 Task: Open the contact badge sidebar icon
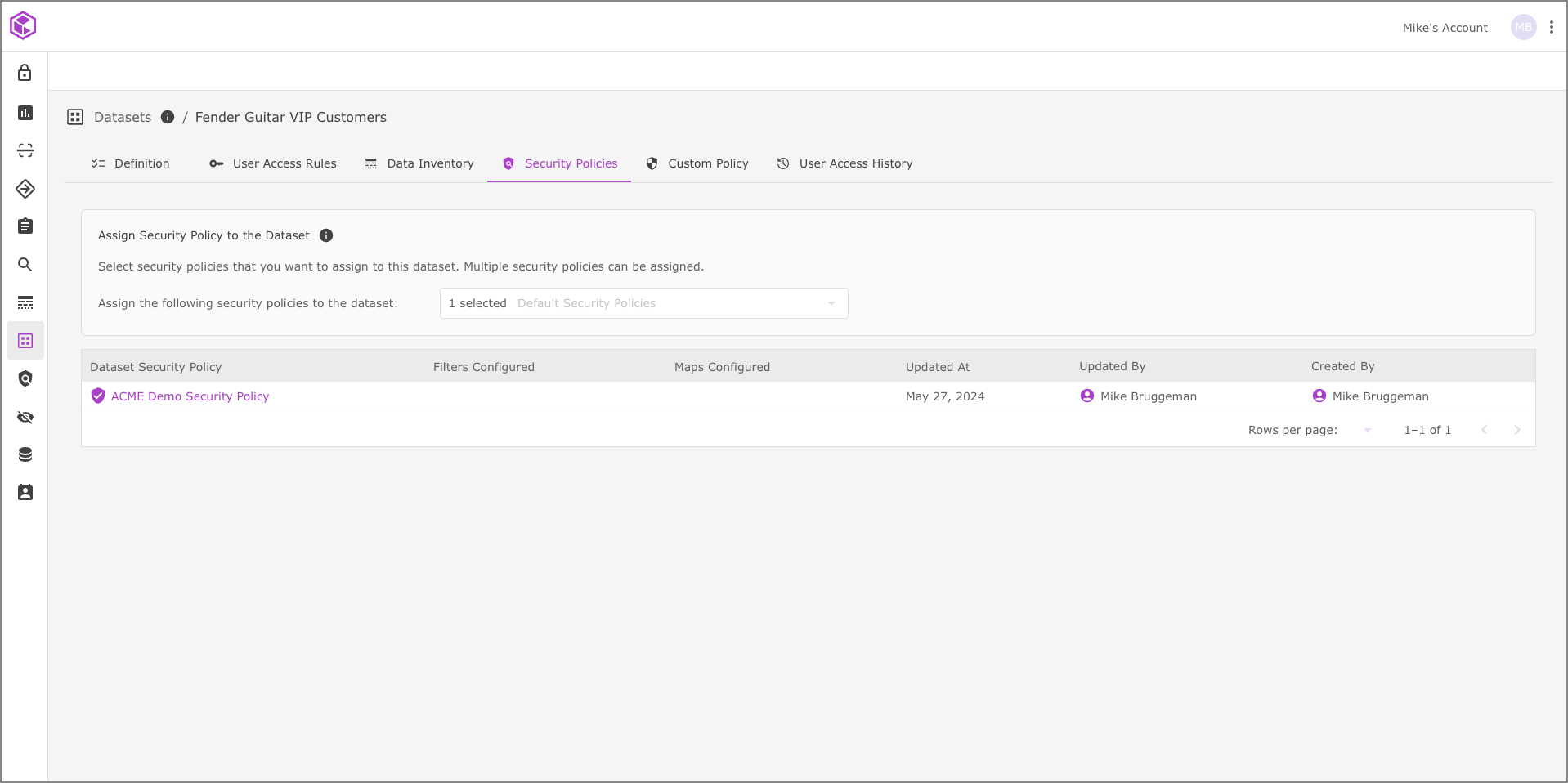click(25, 492)
